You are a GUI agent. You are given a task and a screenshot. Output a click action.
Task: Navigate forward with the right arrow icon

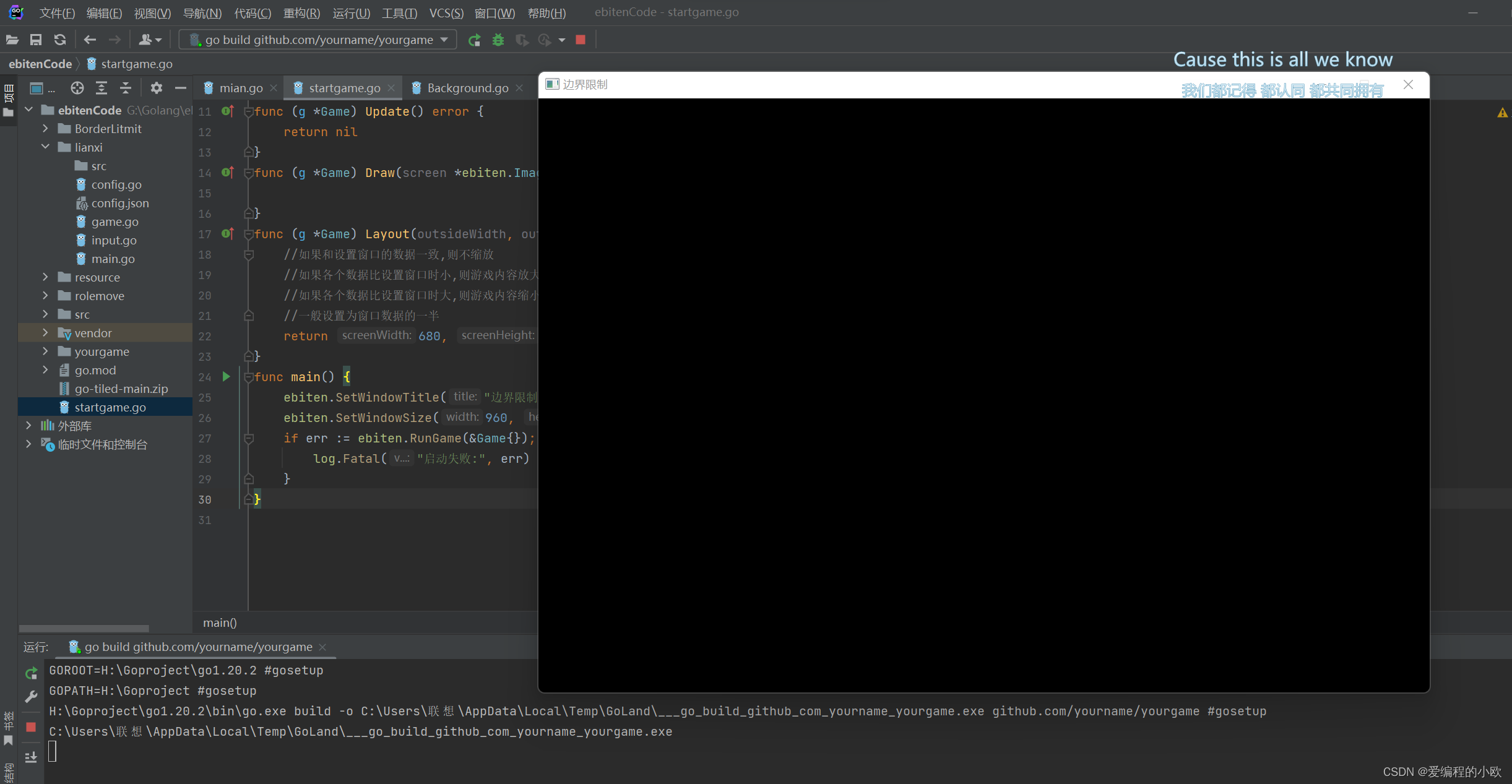[x=114, y=40]
